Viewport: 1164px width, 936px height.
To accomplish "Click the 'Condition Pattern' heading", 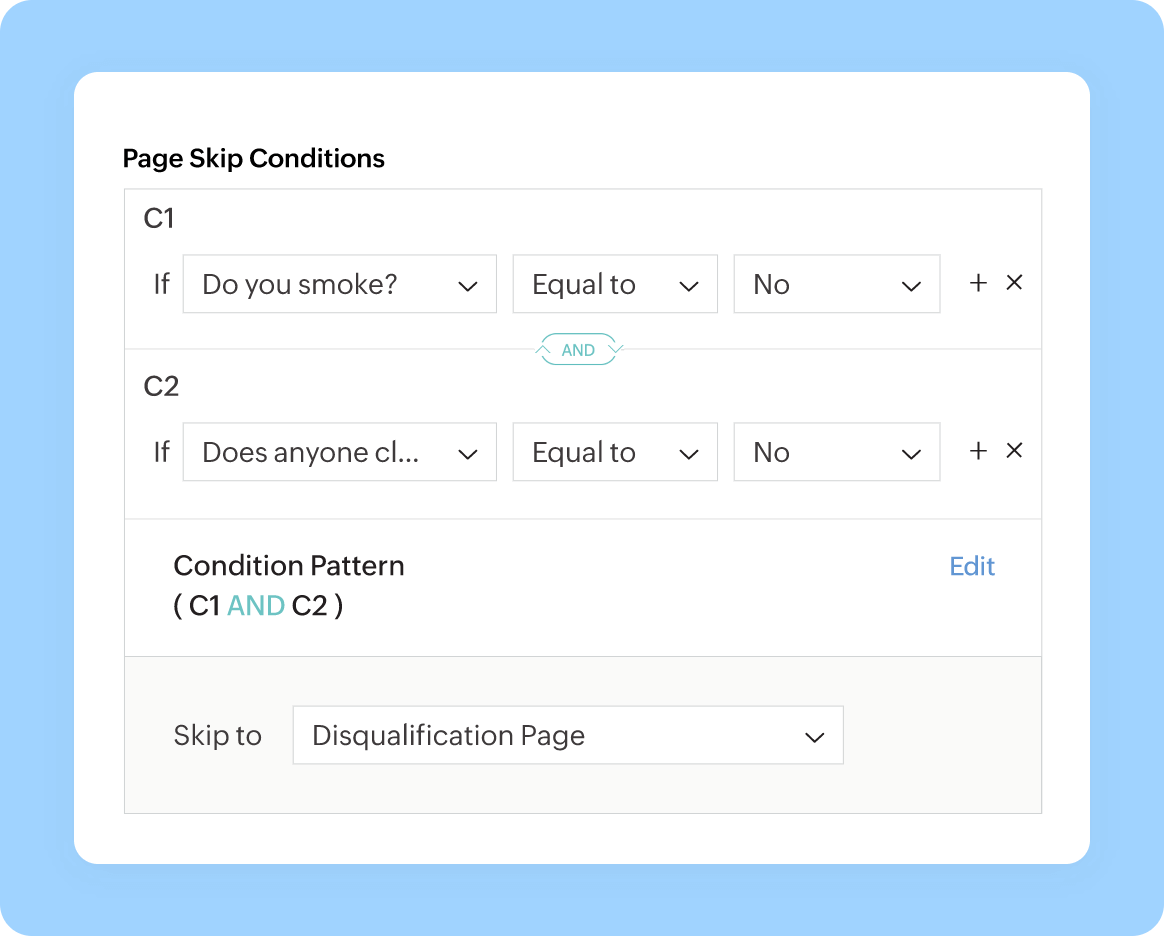I will click(x=289, y=566).
